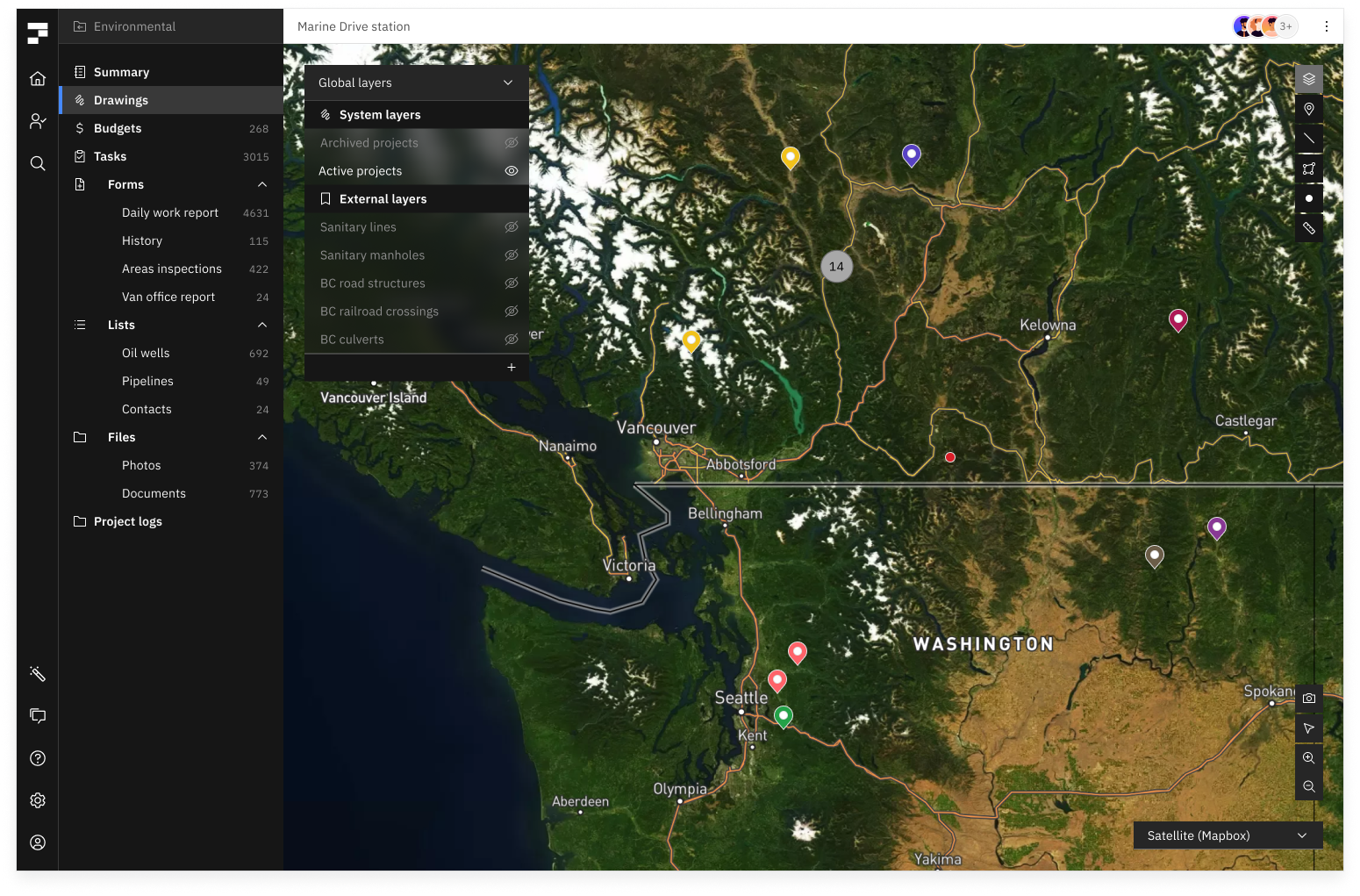This screenshot has width=1360, height=896.
Task: Open the Satellite (Mapbox) basemap dropdown
Action: (x=1227, y=835)
